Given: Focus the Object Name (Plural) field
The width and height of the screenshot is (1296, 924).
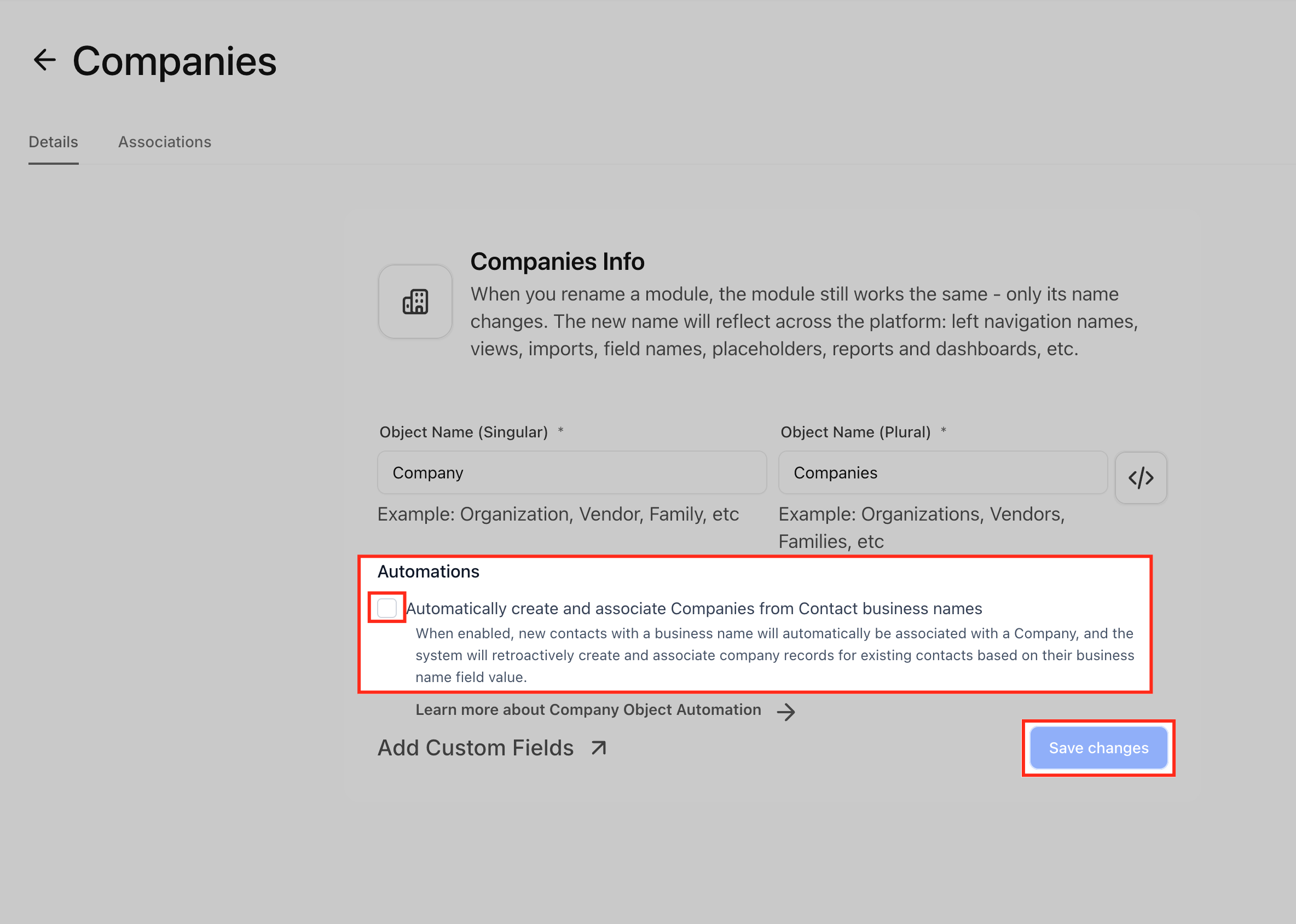Looking at the screenshot, I should (942, 473).
